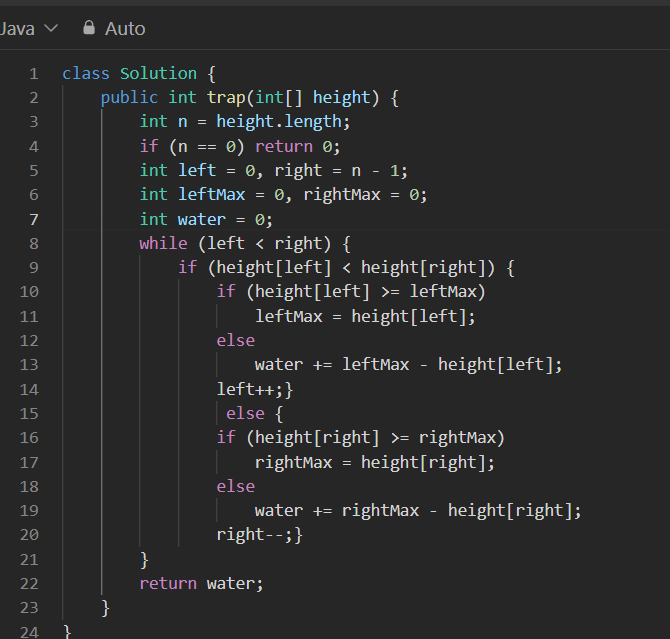Viewport: 670px width, 639px height.
Task: Click 'int water = 0;' on line 7
Action: (206, 220)
